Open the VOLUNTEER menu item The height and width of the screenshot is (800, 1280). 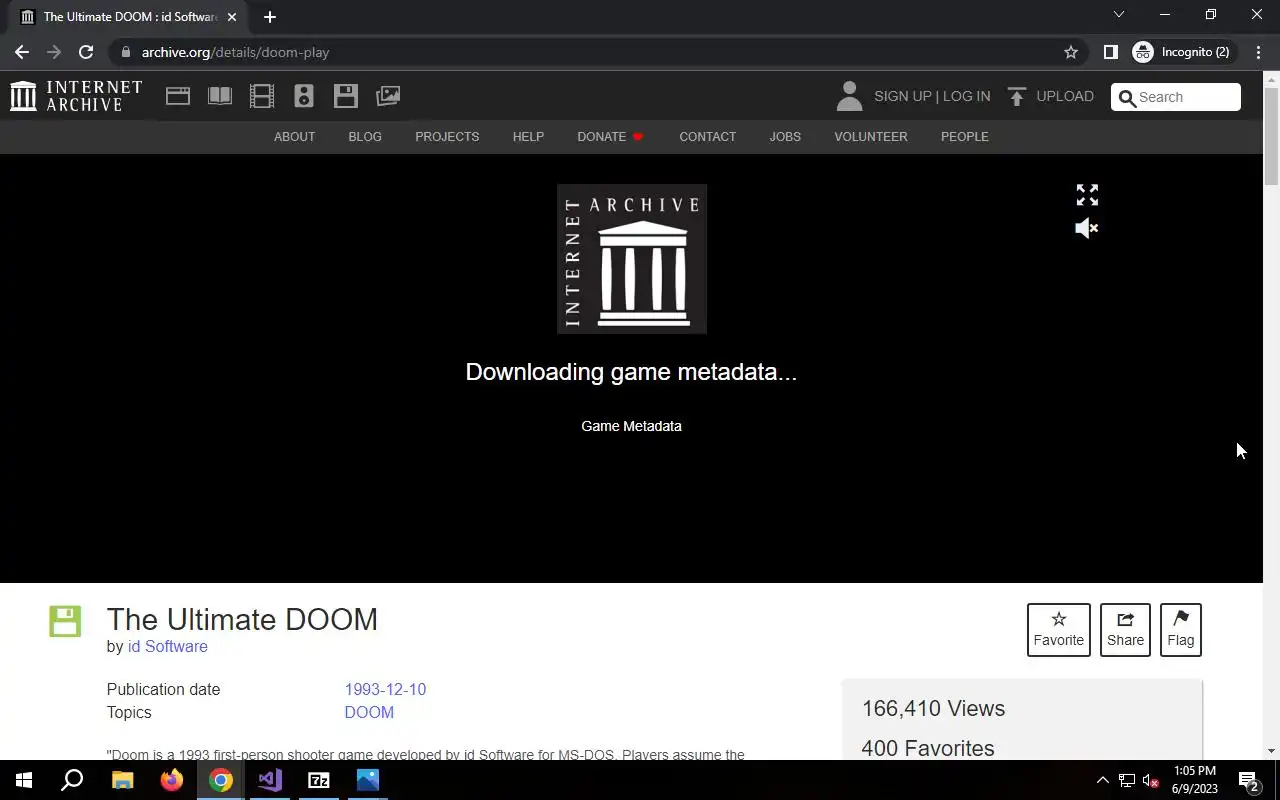tap(871, 137)
